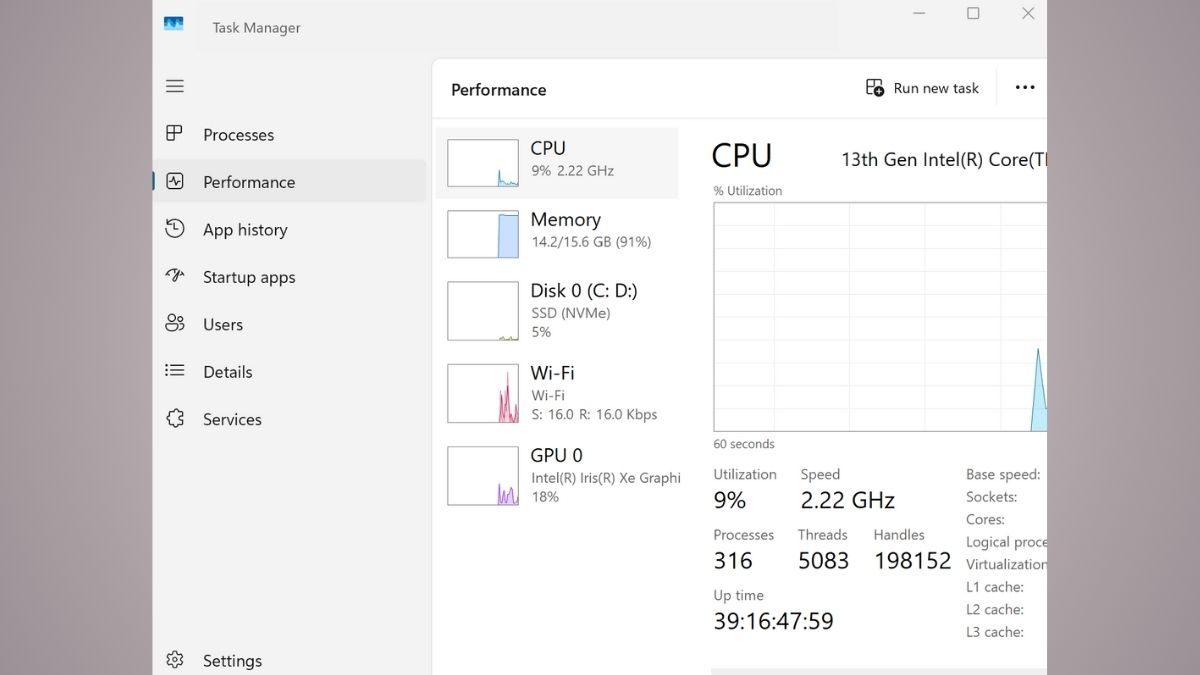Click the Processes grid icon
The height and width of the screenshot is (675, 1200).
[x=175, y=133]
